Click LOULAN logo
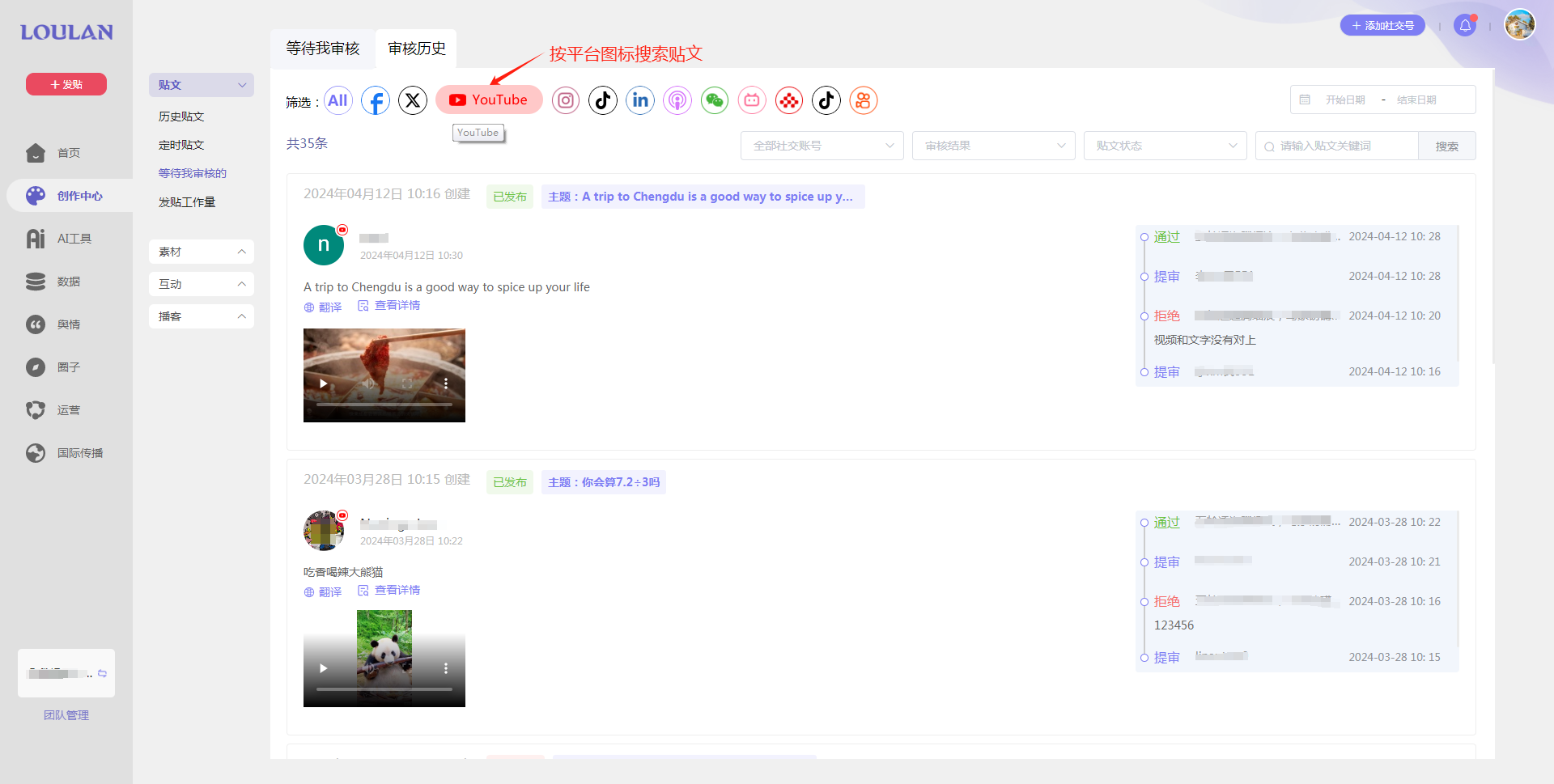Screen dimensions: 1554x784 pyautogui.click(x=66, y=32)
